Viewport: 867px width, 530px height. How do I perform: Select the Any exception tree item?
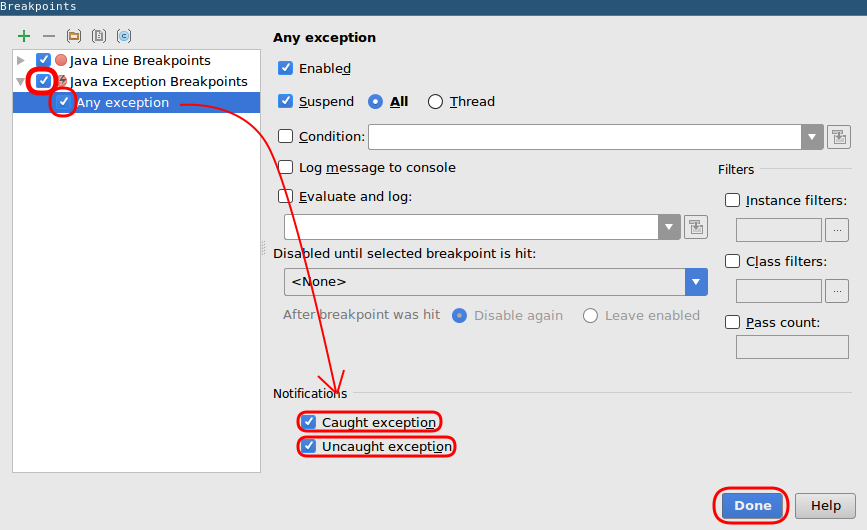122,102
